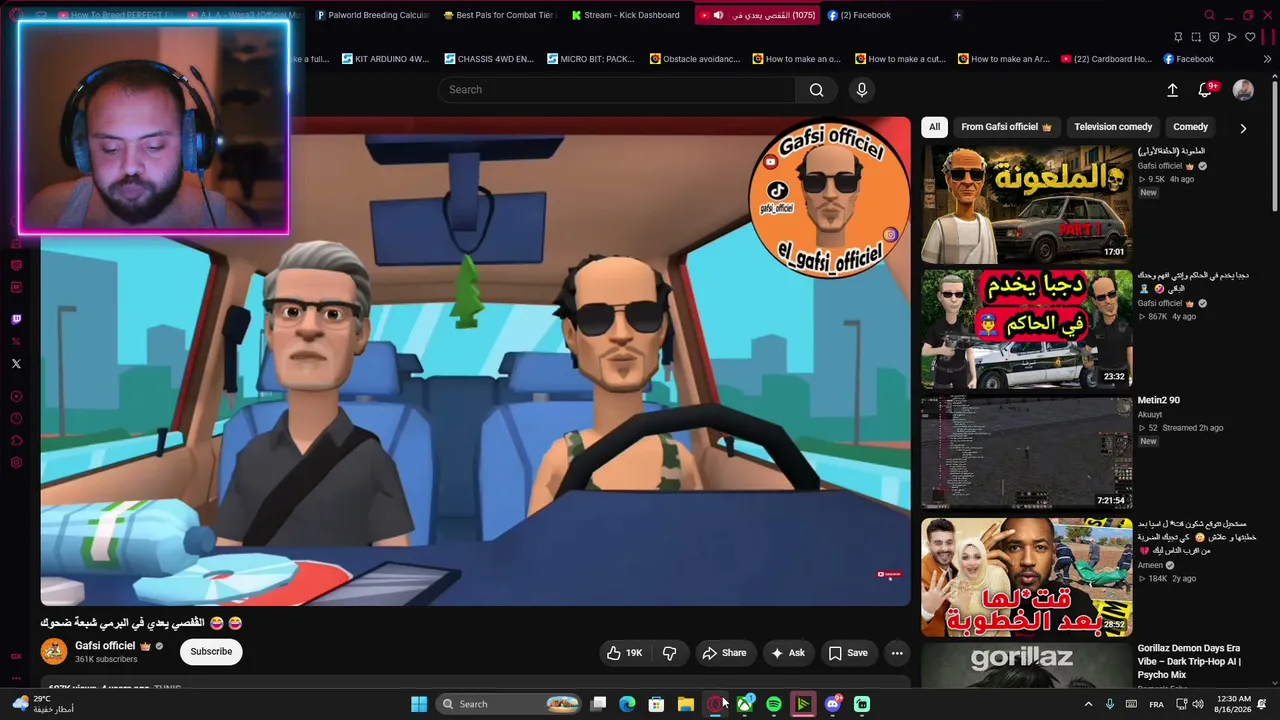
Task: Open the weather widget showing 29°C
Action: click(x=43, y=704)
